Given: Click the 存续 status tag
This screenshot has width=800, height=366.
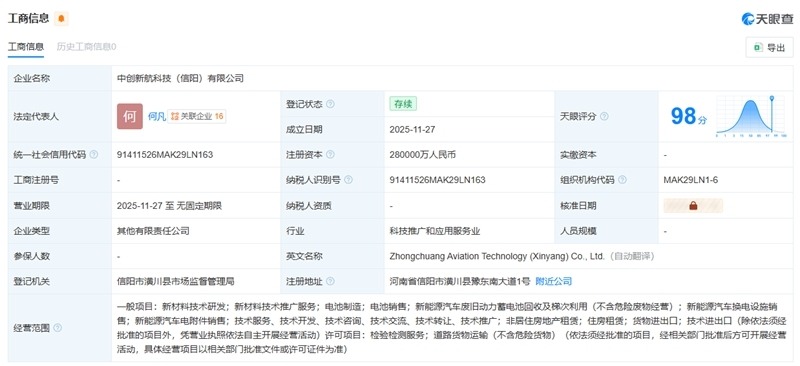Looking at the screenshot, I should pyautogui.click(x=403, y=104).
